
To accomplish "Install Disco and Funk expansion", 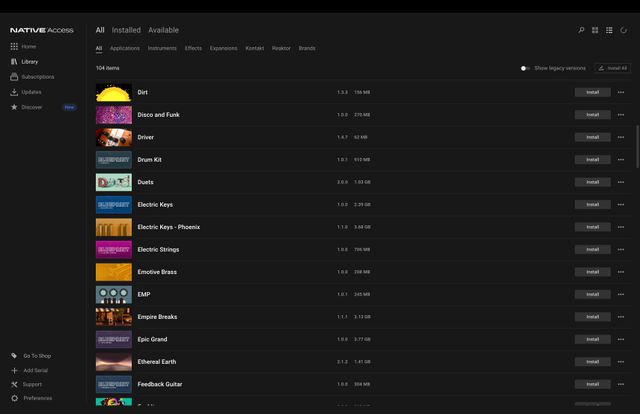I will point(593,115).
